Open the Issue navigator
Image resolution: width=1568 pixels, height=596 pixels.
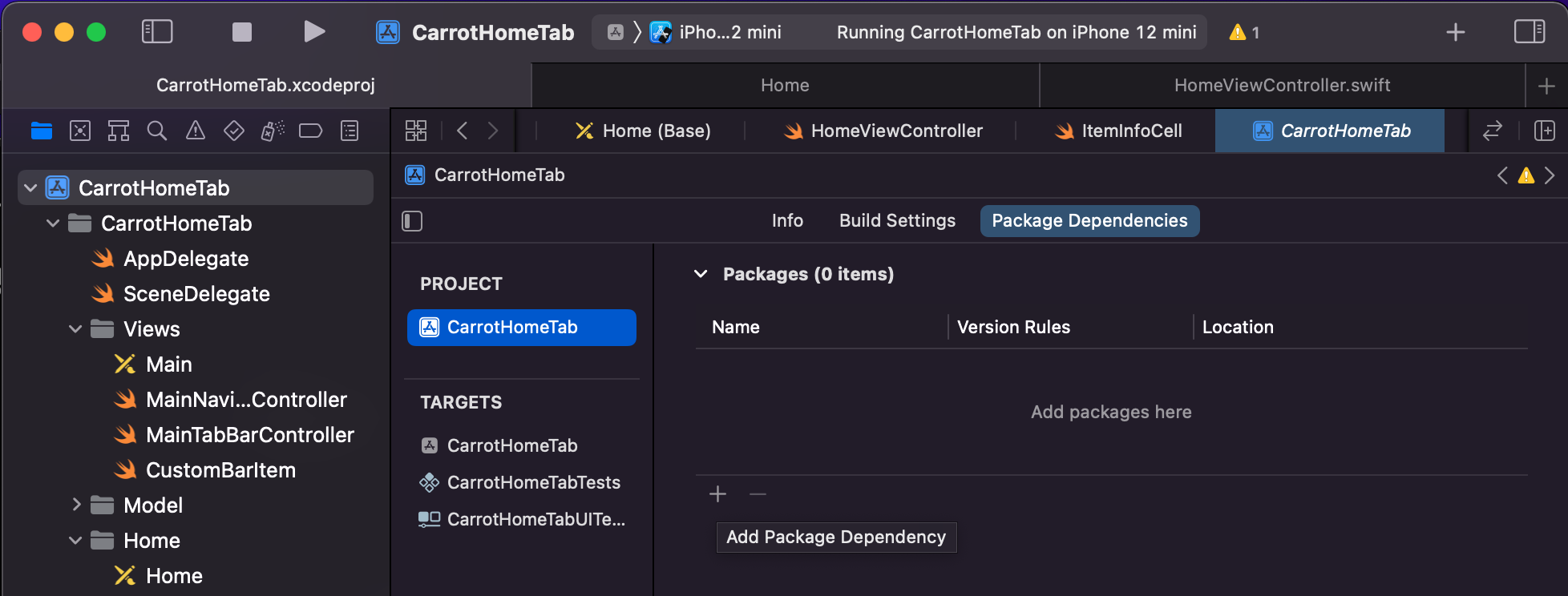196,131
